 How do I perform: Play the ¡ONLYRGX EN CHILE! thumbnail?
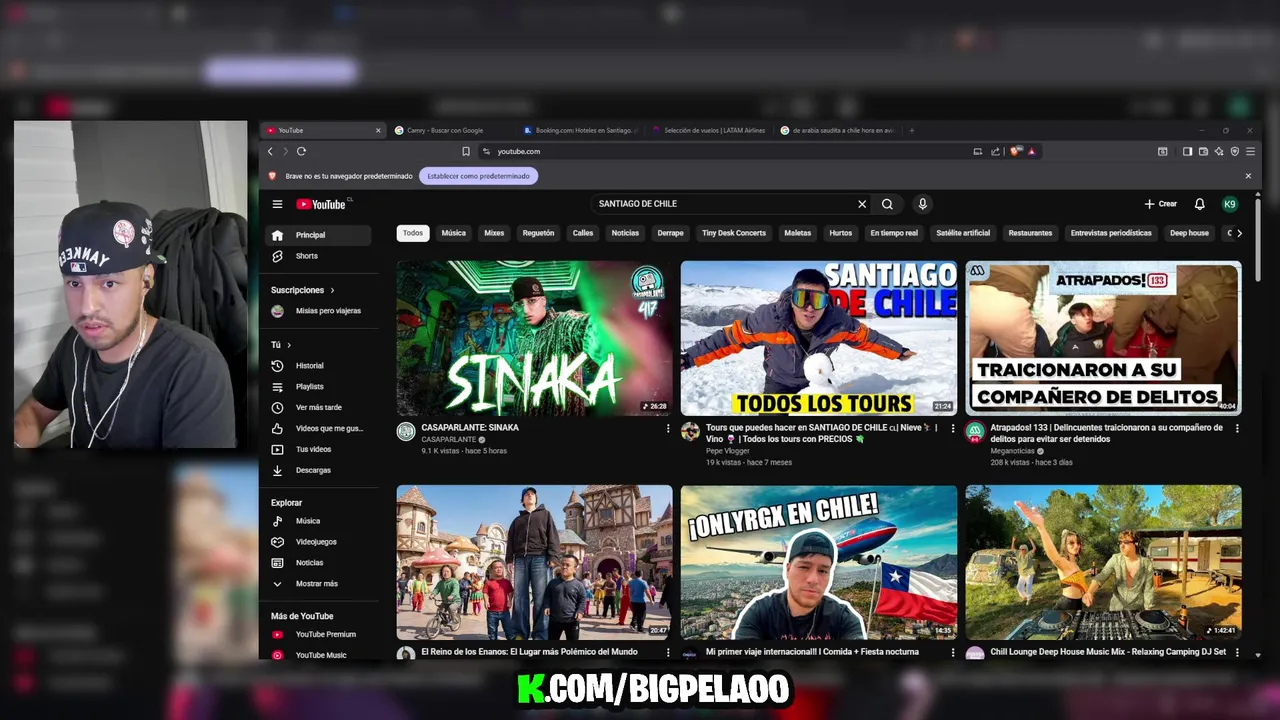(x=819, y=562)
